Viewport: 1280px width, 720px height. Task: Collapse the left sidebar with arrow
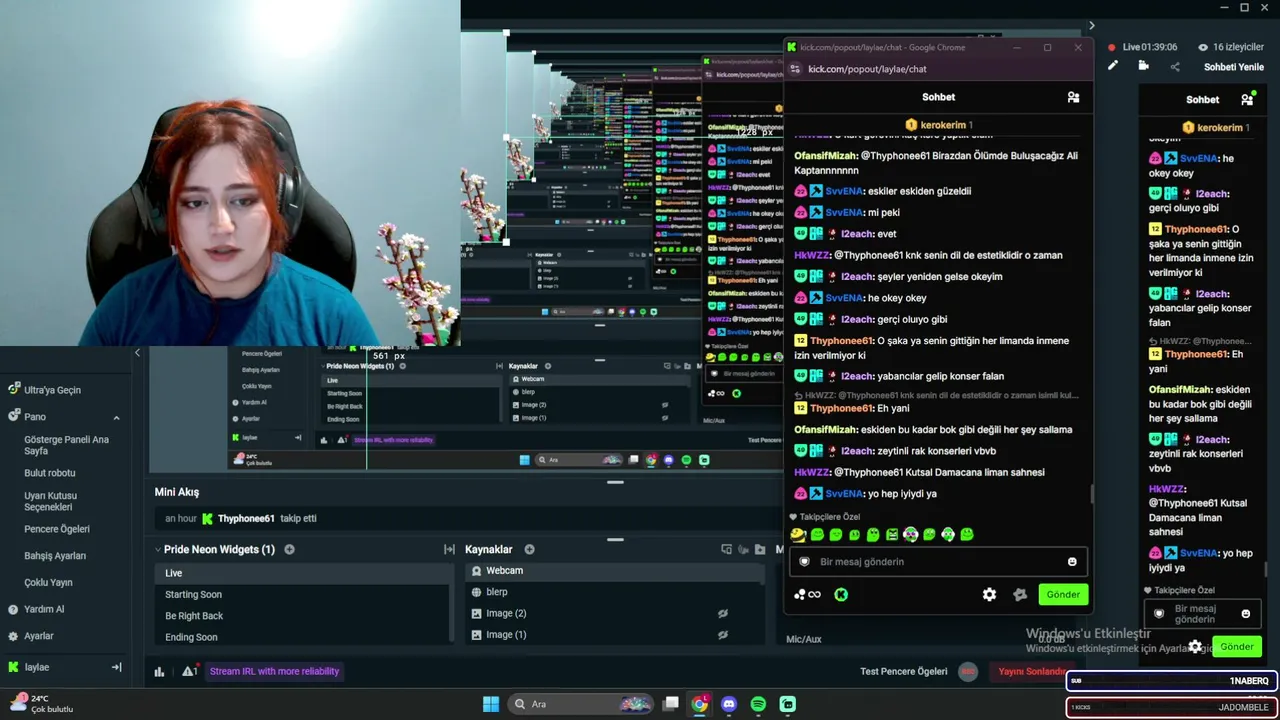(137, 353)
